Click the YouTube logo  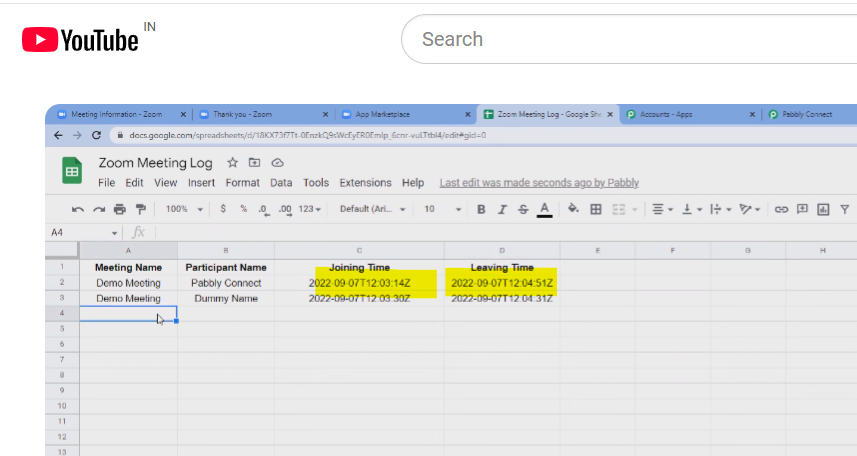click(x=80, y=40)
